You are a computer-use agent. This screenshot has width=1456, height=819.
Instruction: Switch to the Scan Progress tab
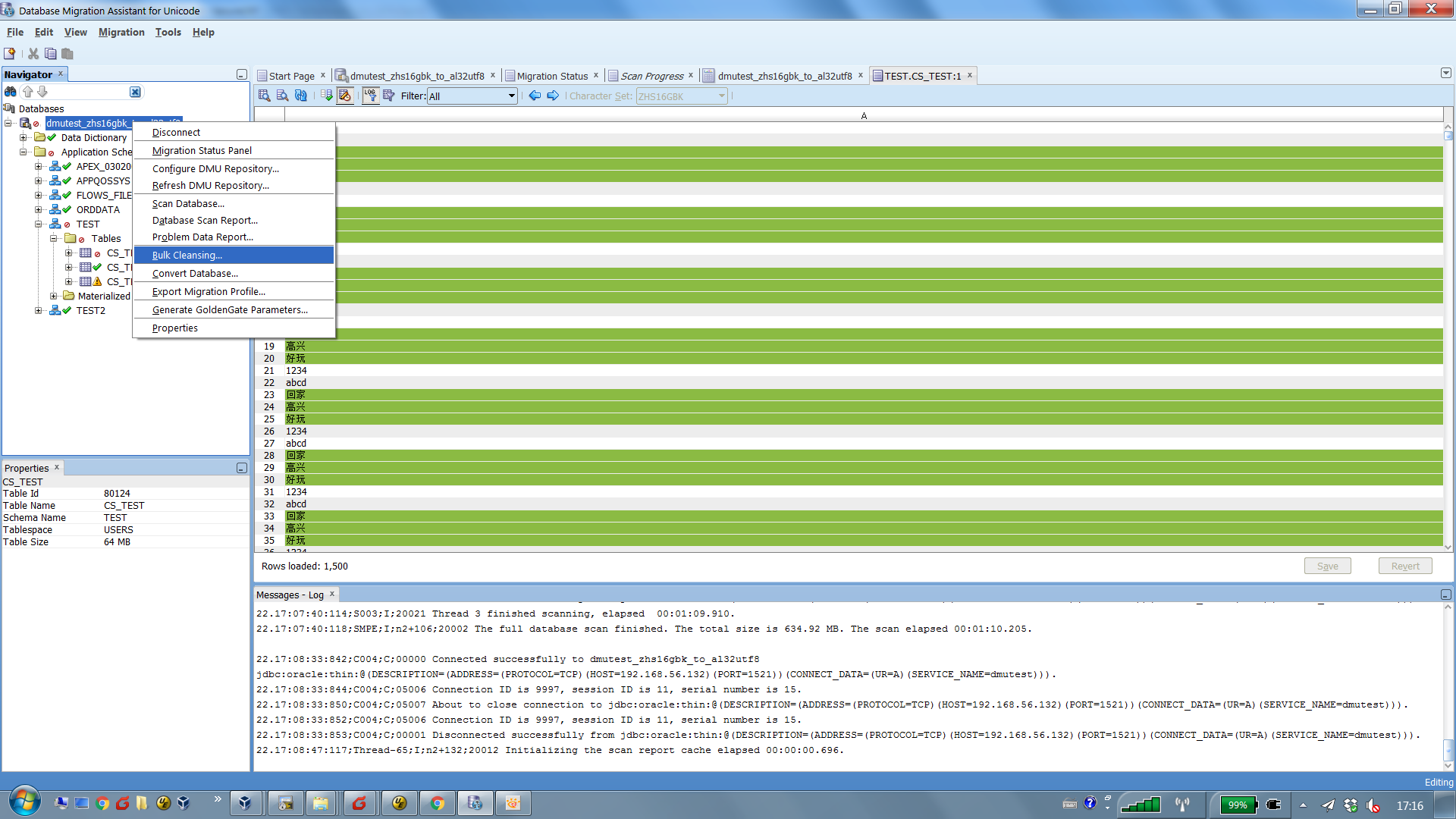point(652,76)
